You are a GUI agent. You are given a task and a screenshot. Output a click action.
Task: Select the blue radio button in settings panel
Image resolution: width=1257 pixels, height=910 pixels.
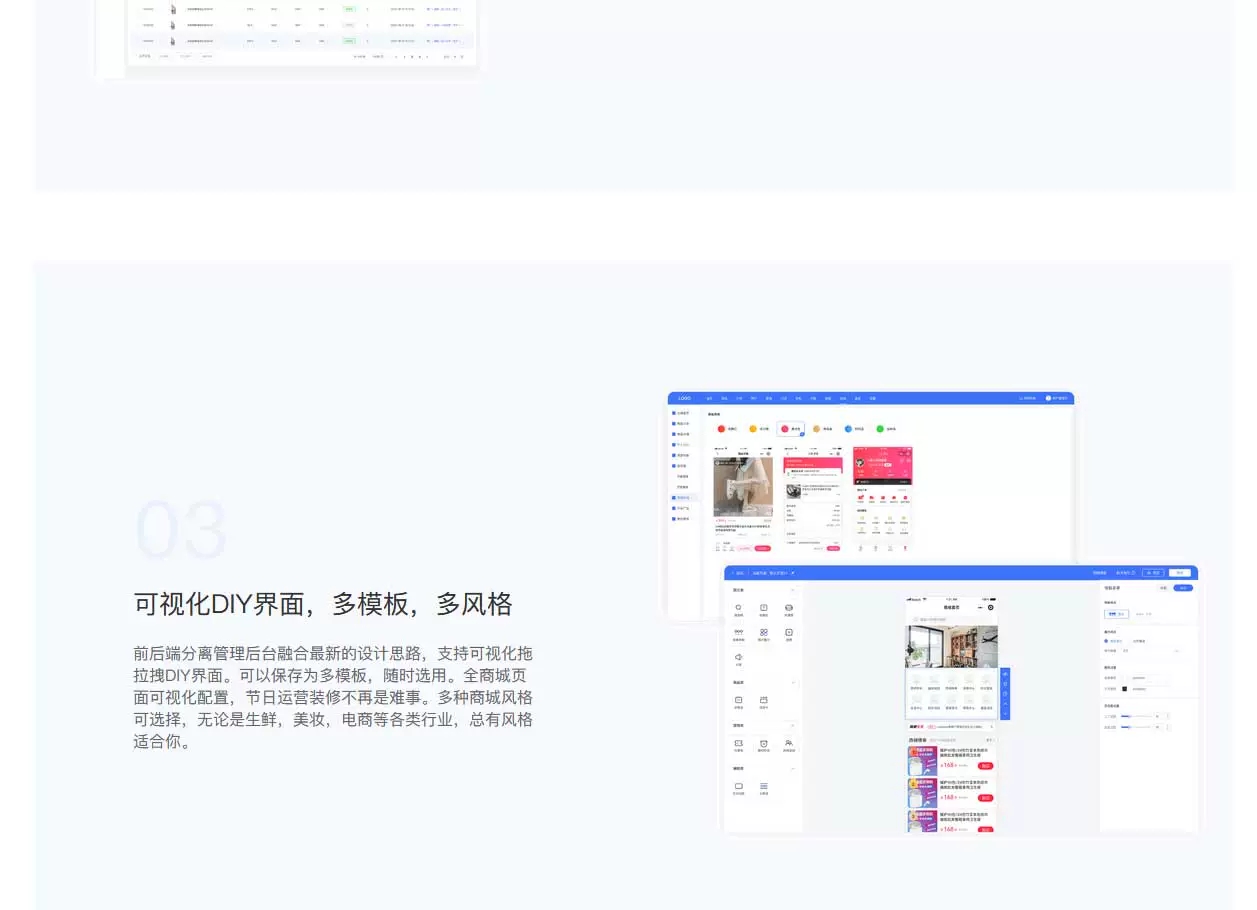[x=1106, y=641]
